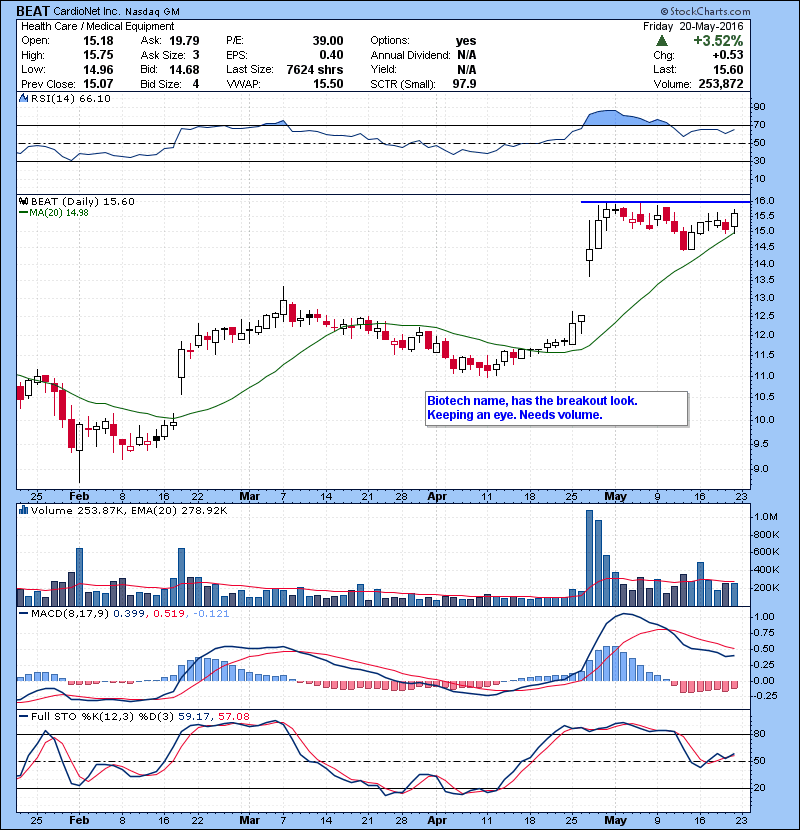The image size is (800, 830).
Task: Select the EPS value 0.40
Action: pos(331,55)
